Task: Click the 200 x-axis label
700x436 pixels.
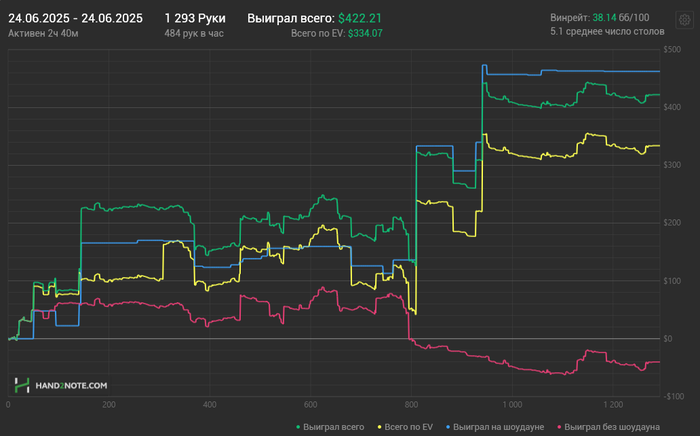Action: (108, 405)
